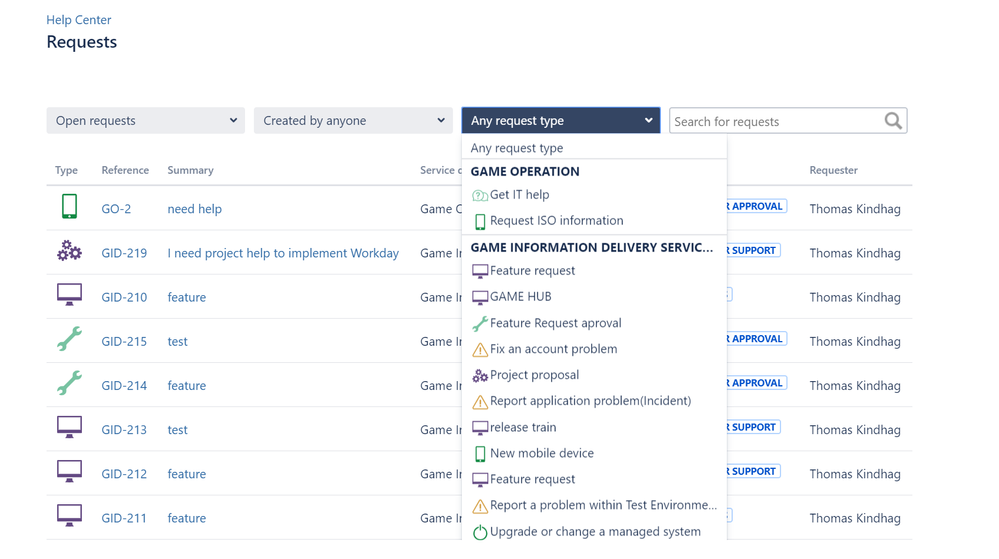Choose Upgrade or change a managed system
999x559 pixels.
click(x=594, y=532)
